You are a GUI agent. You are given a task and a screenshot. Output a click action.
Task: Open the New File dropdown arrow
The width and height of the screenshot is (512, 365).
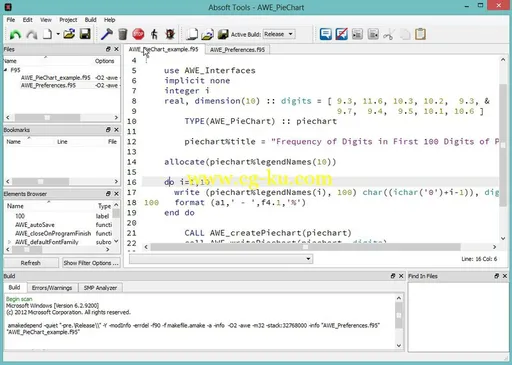pyautogui.click(x=58, y=34)
